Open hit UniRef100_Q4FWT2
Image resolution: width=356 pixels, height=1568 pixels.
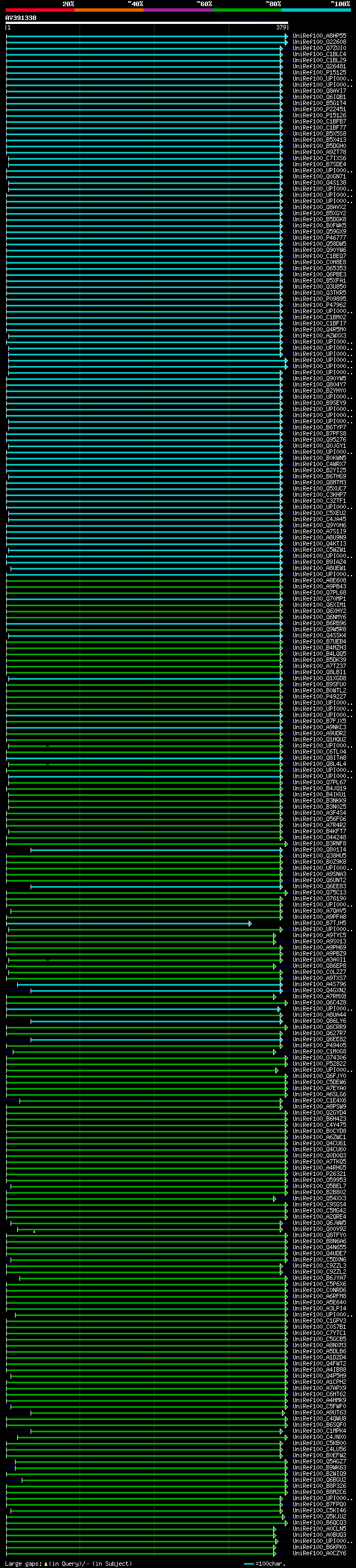(319, 1363)
